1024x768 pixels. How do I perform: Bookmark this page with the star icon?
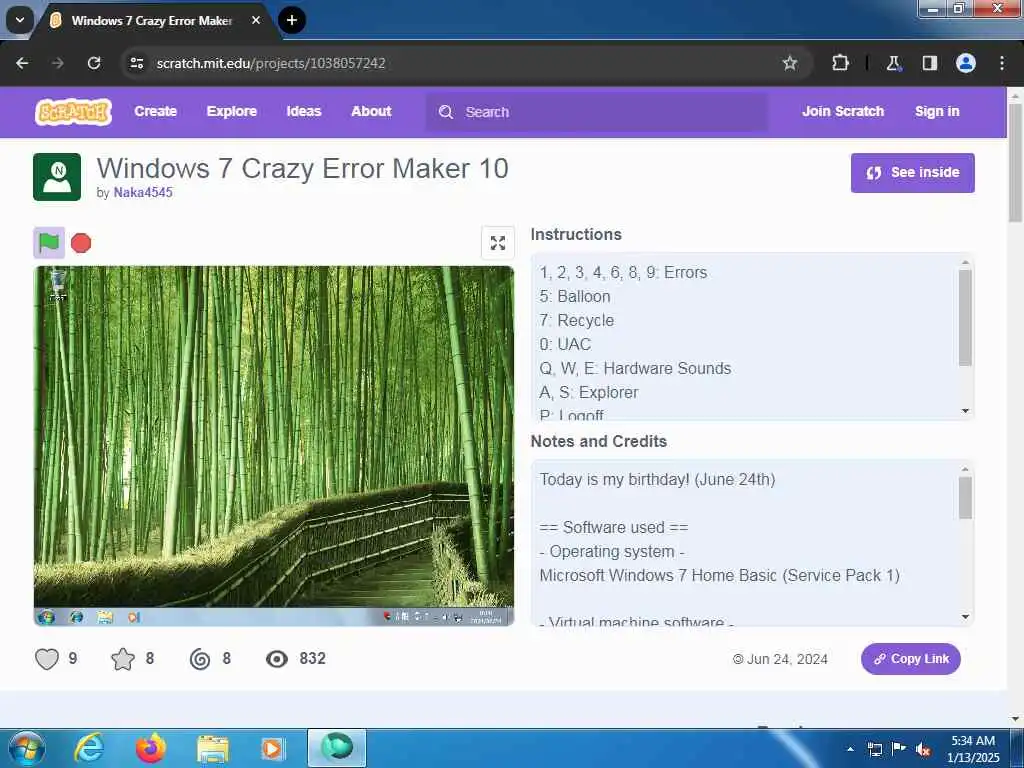pyautogui.click(x=790, y=63)
